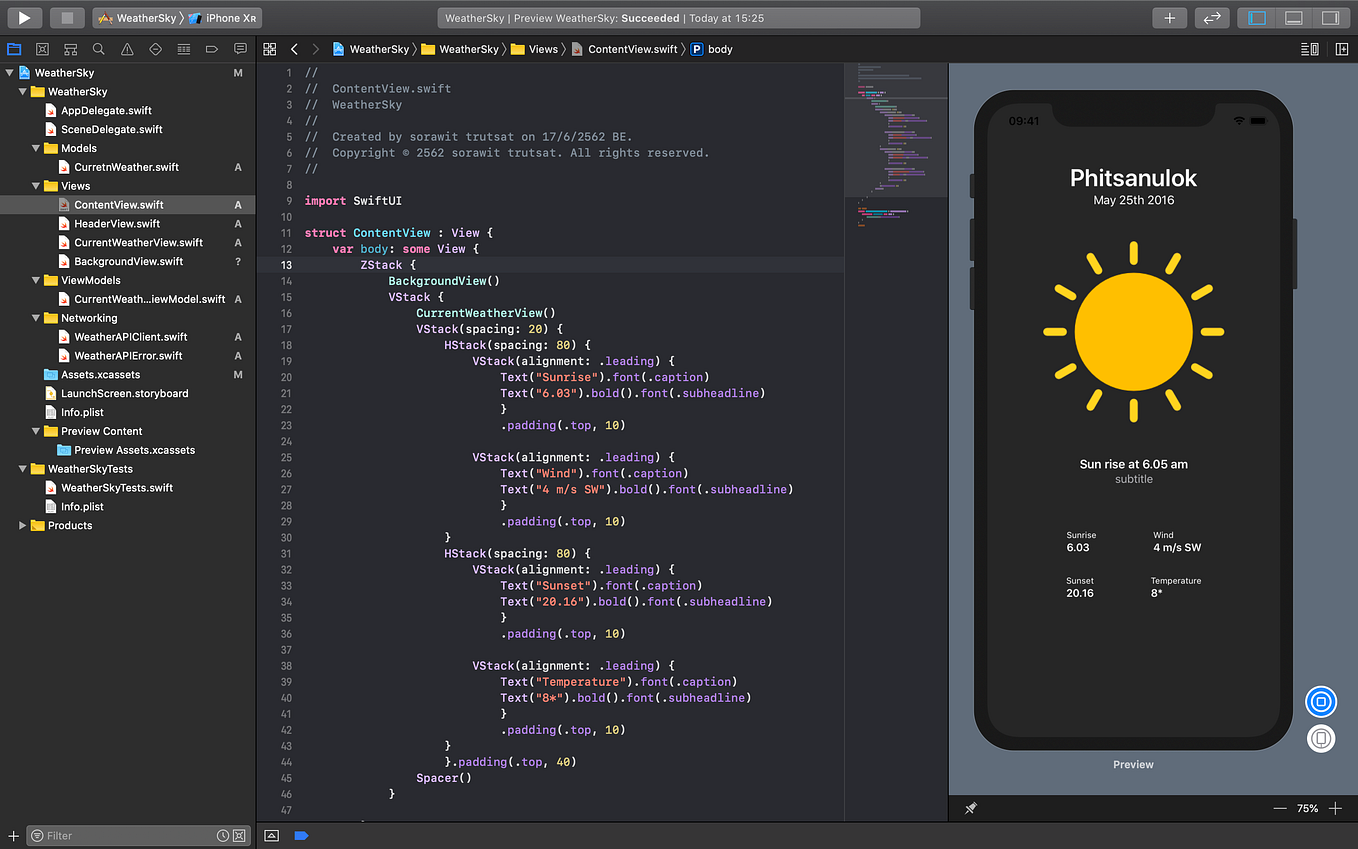Image resolution: width=1358 pixels, height=849 pixels.
Task: Select the Source Control navigator
Action: coord(41,48)
